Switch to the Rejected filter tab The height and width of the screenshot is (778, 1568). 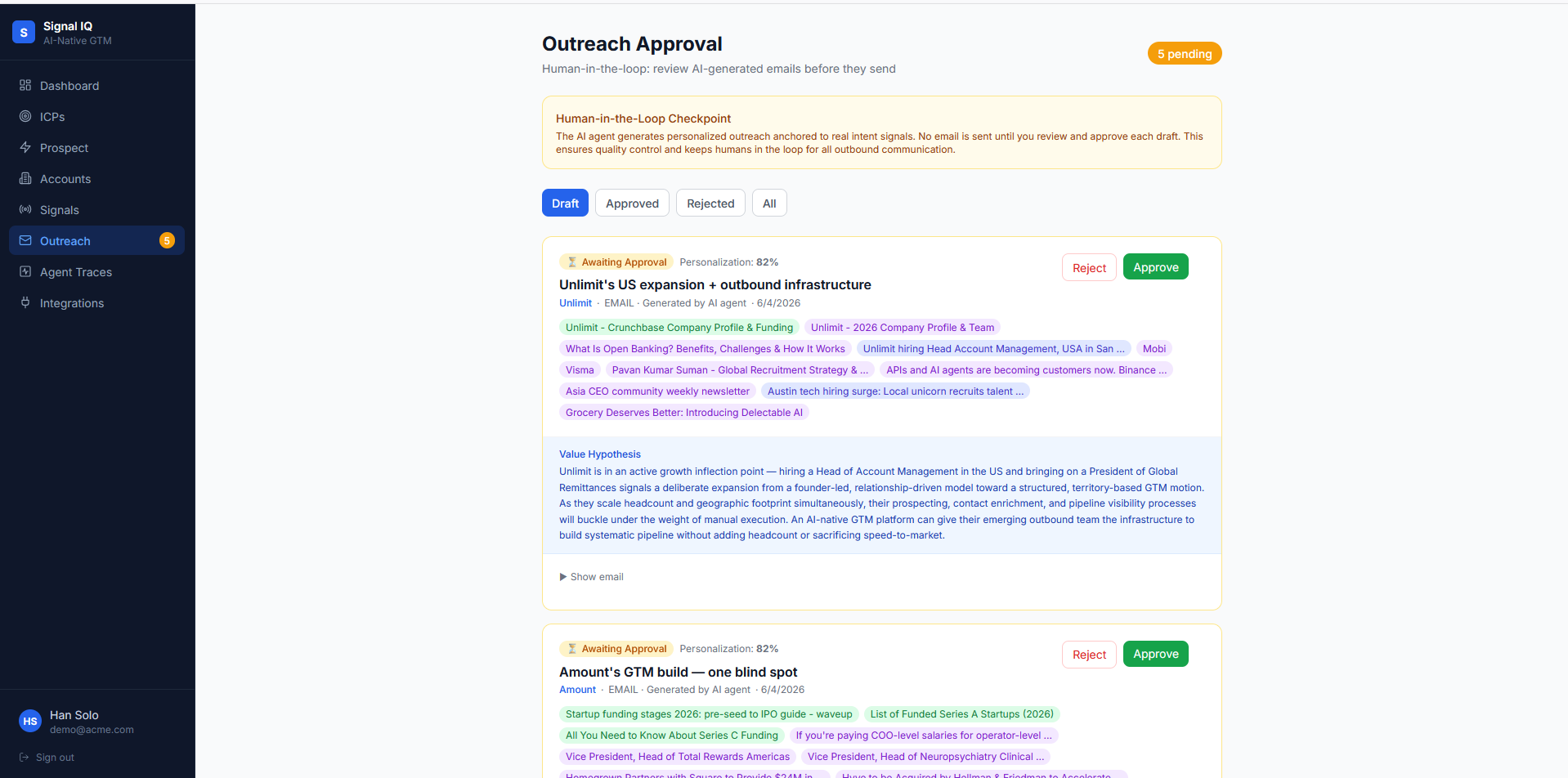click(x=710, y=203)
